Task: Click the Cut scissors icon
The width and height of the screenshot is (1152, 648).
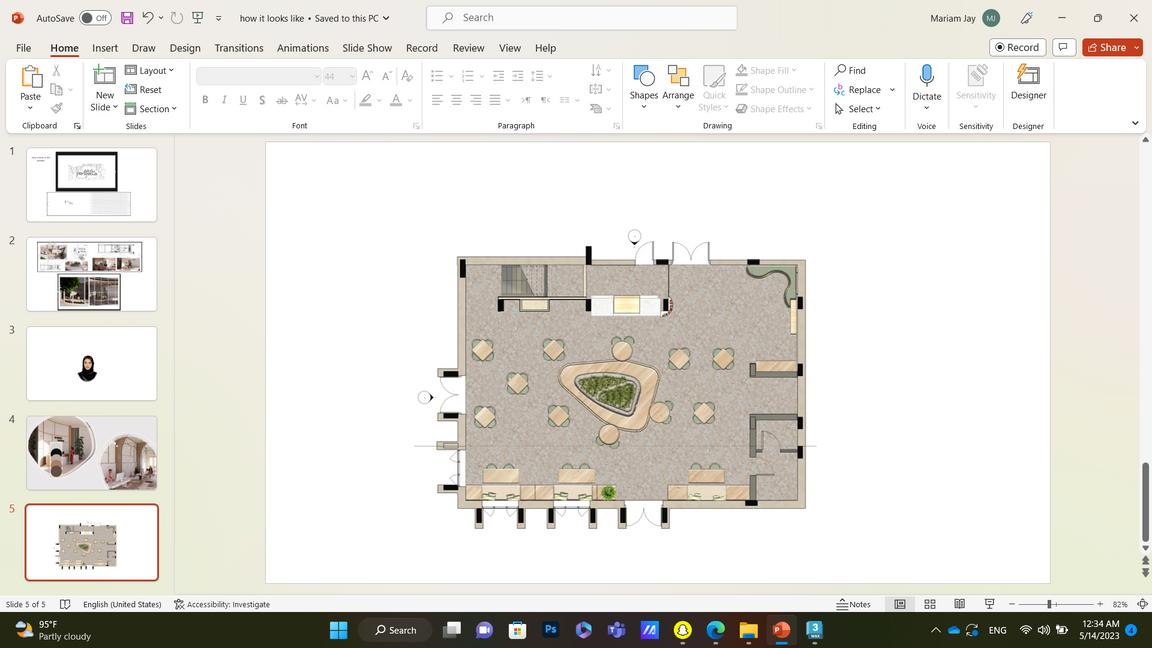Action: point(57,71)
